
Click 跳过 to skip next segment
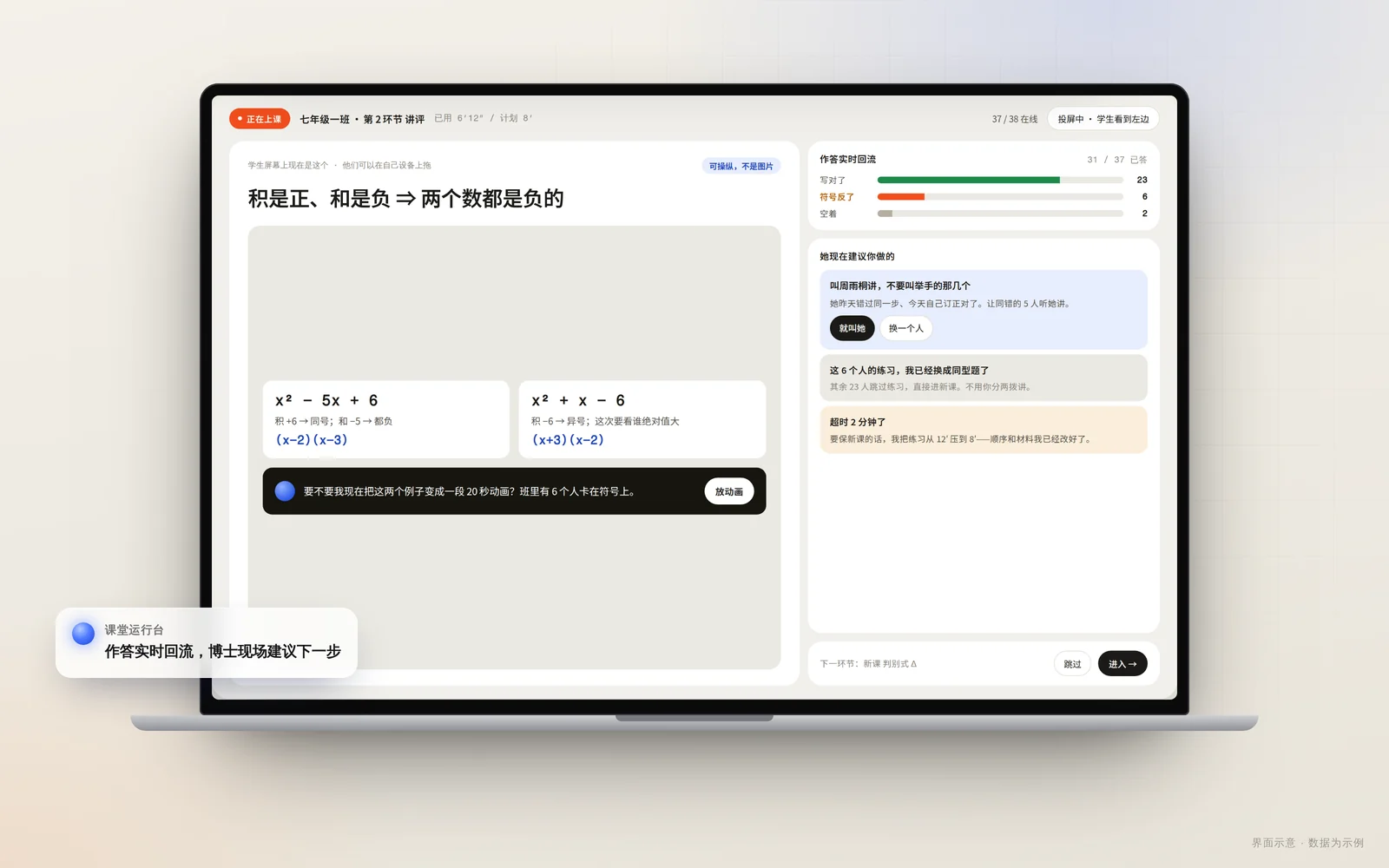(1072, 664)
